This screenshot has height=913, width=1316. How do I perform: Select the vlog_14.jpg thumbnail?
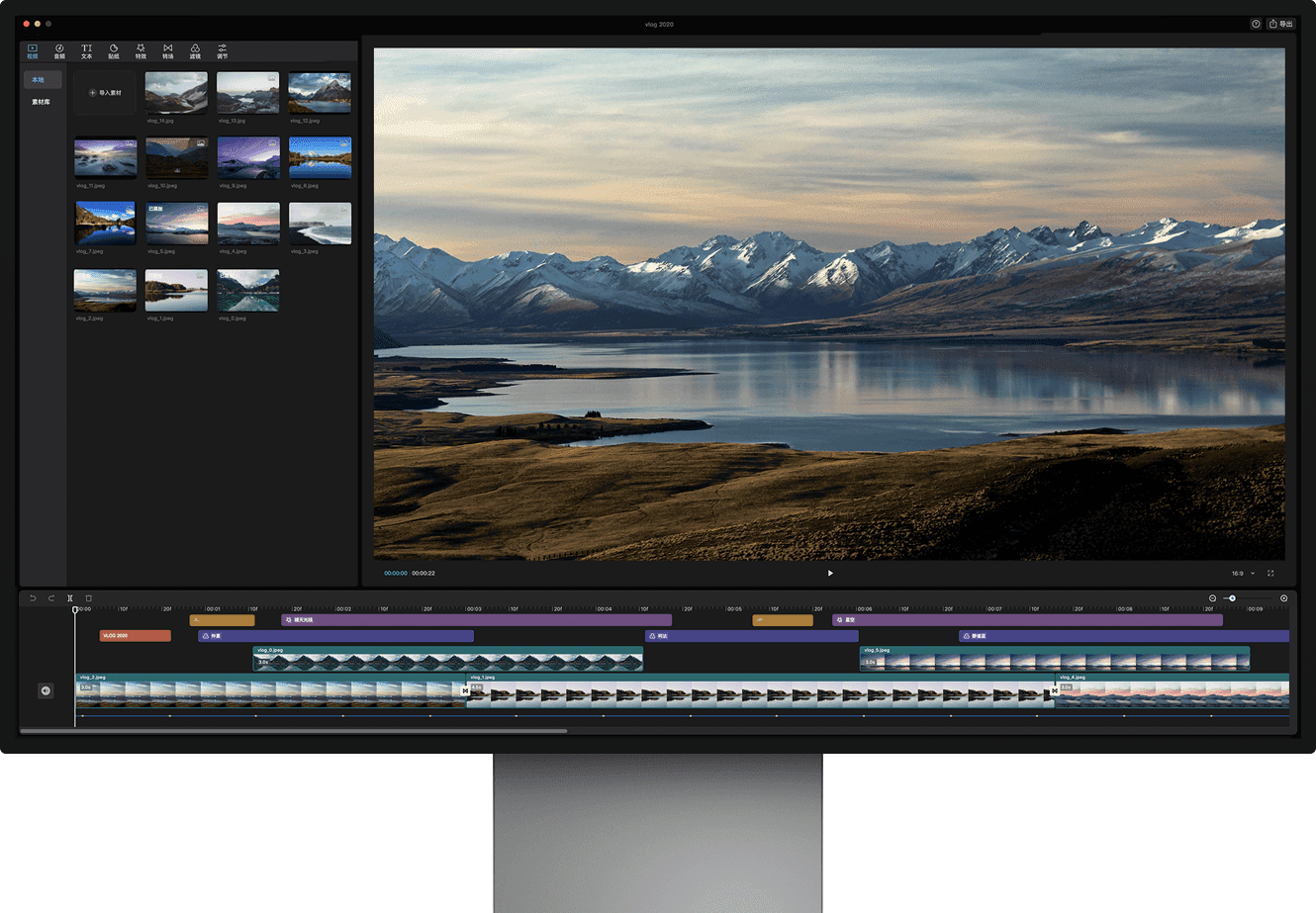tap(176, 93)
